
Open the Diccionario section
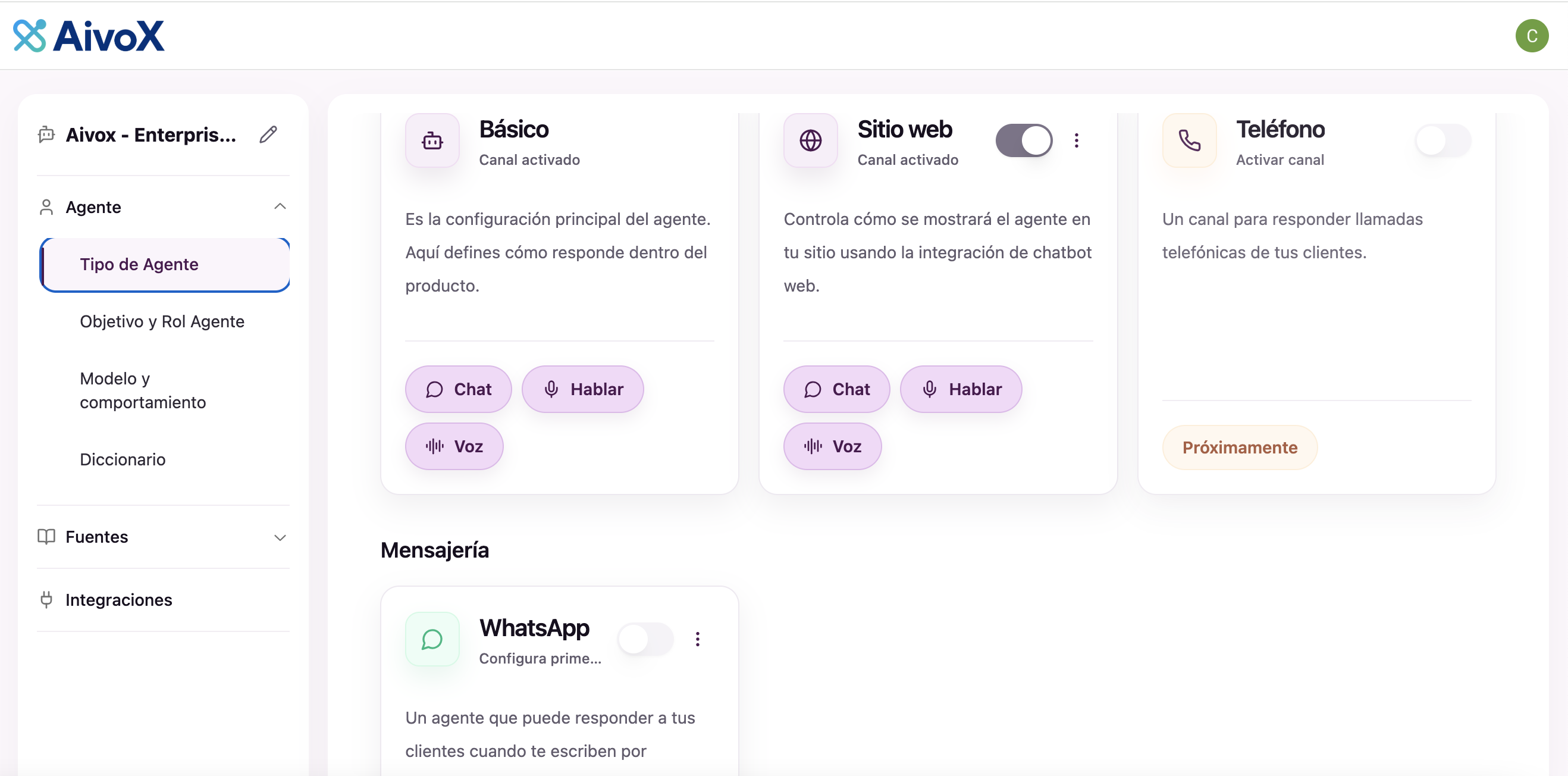pyautogui.click(x=123, y=459)
